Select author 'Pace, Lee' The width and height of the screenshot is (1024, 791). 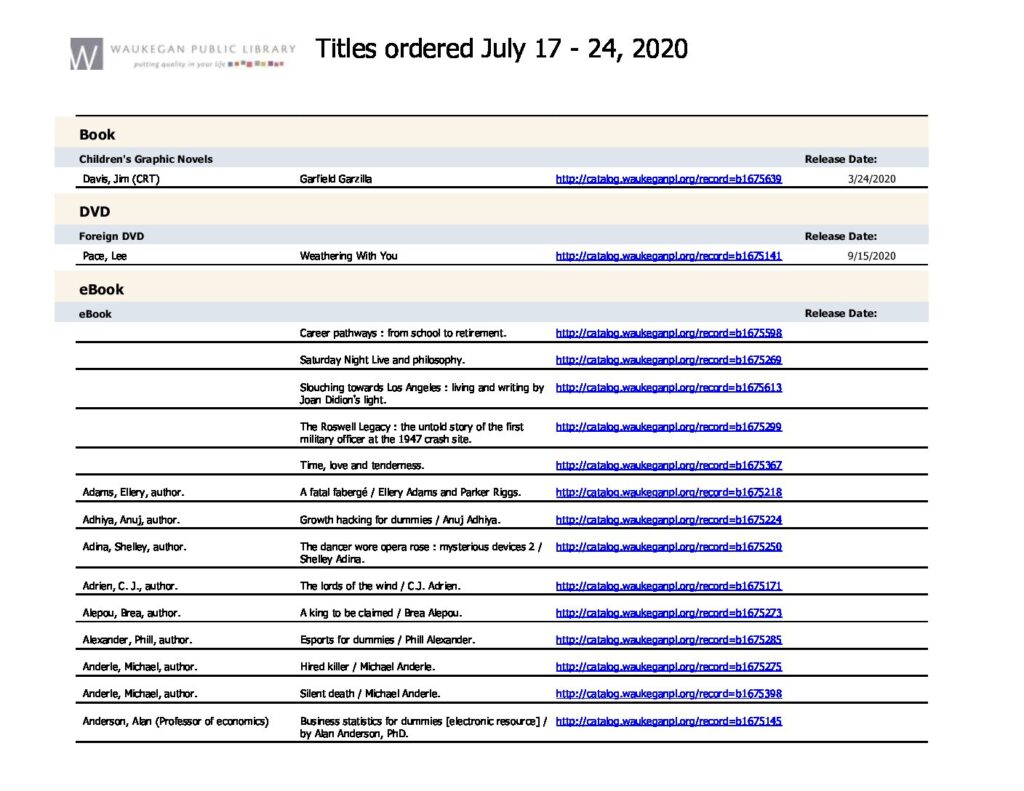[x=104, y=256]
